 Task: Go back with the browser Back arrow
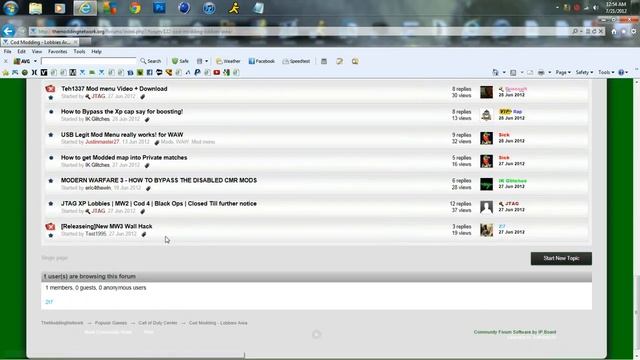pyautogui.click(x=8, y=31)
